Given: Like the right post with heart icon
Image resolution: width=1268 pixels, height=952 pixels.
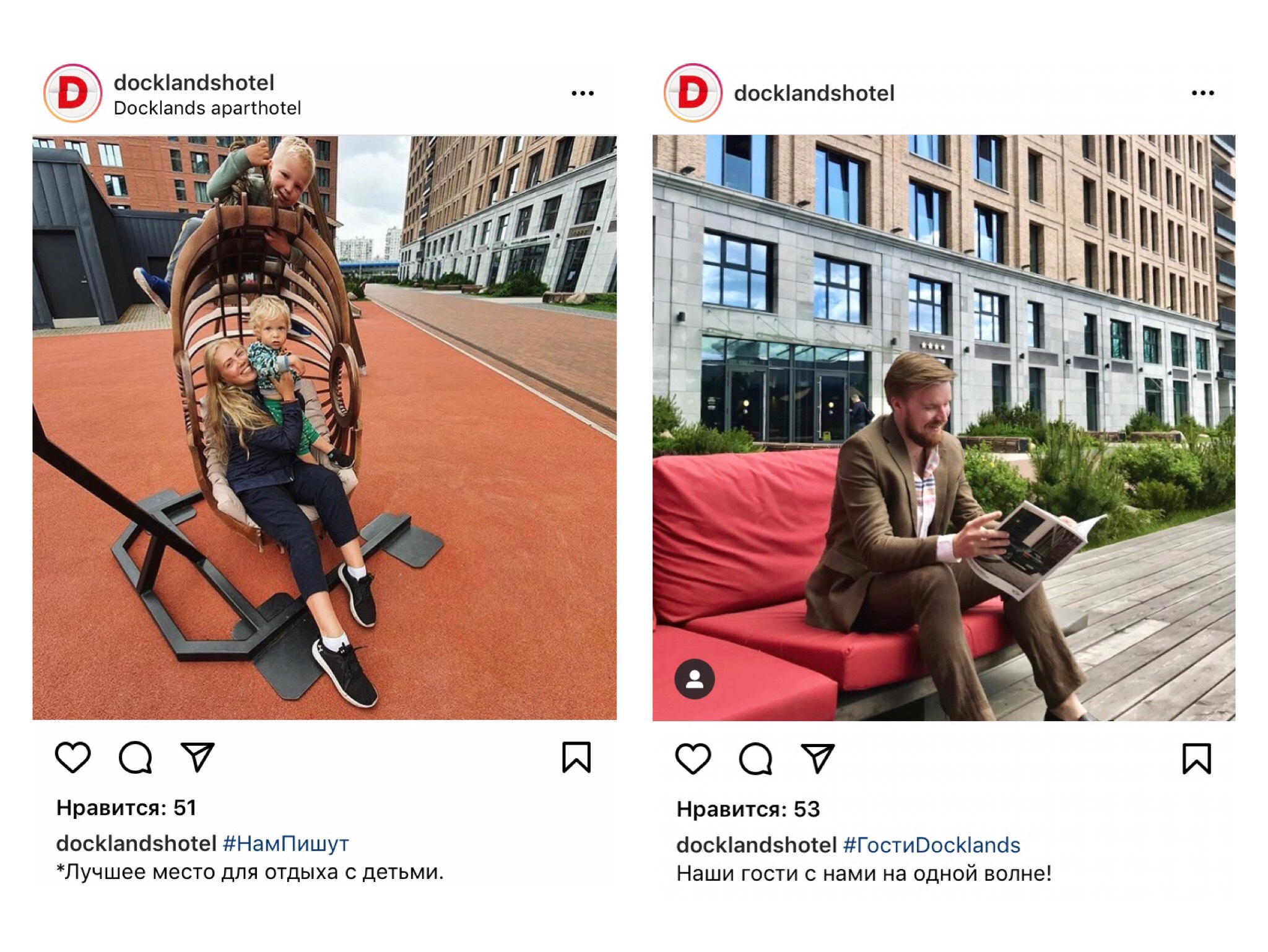Looking at the screenshot, I should [x=693, y=759].
